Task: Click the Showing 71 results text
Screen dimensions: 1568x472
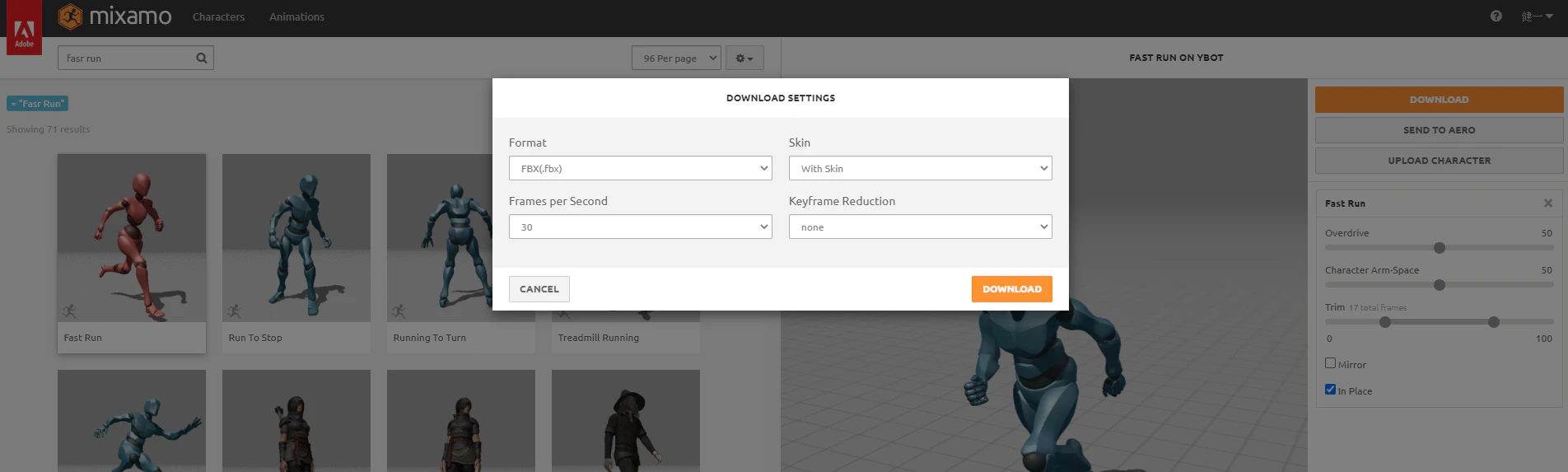Action: click(x=49, y=129)
